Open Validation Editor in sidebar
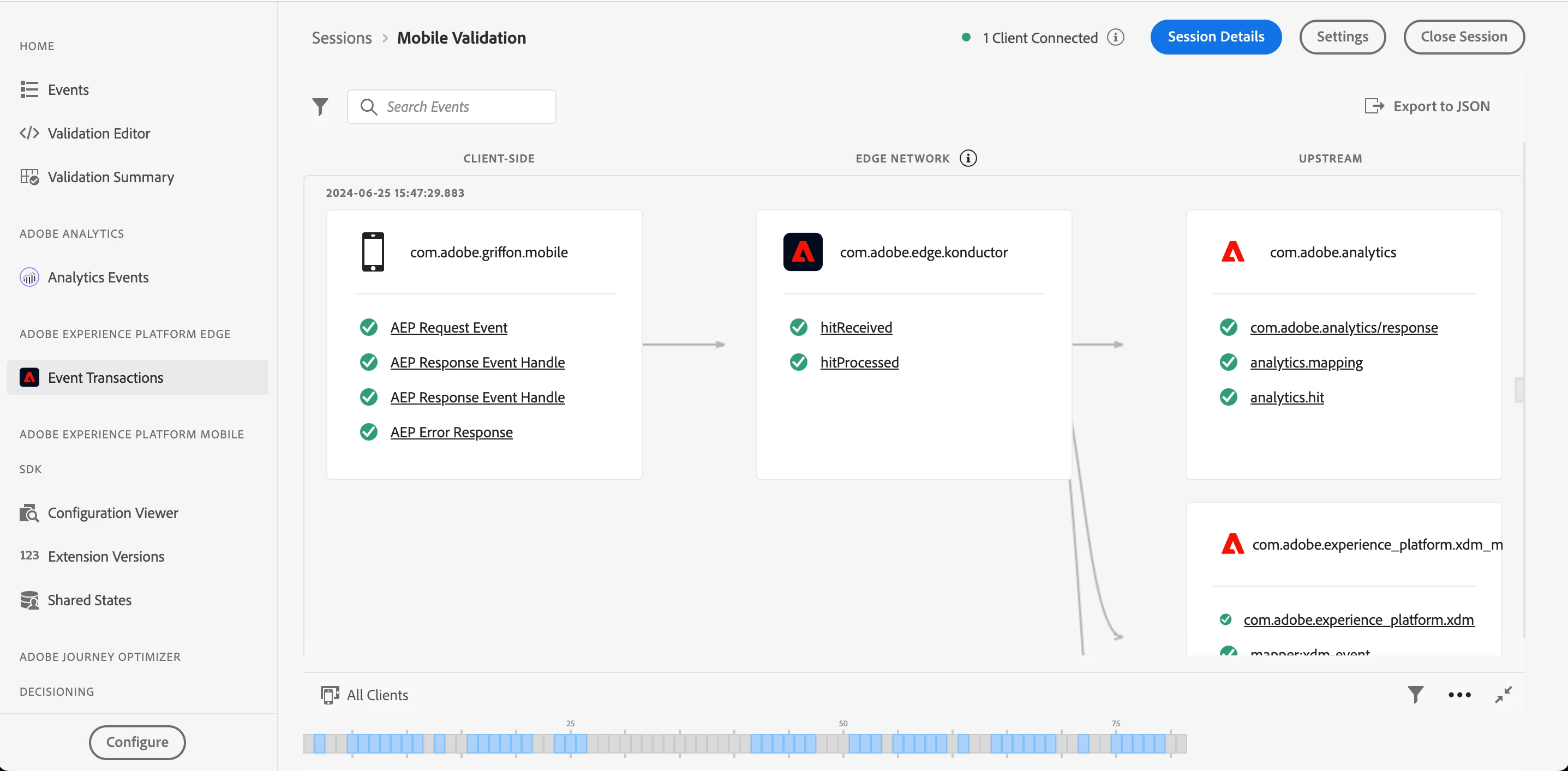Screen dimensions: 1568x771 [x=99, y=133]
